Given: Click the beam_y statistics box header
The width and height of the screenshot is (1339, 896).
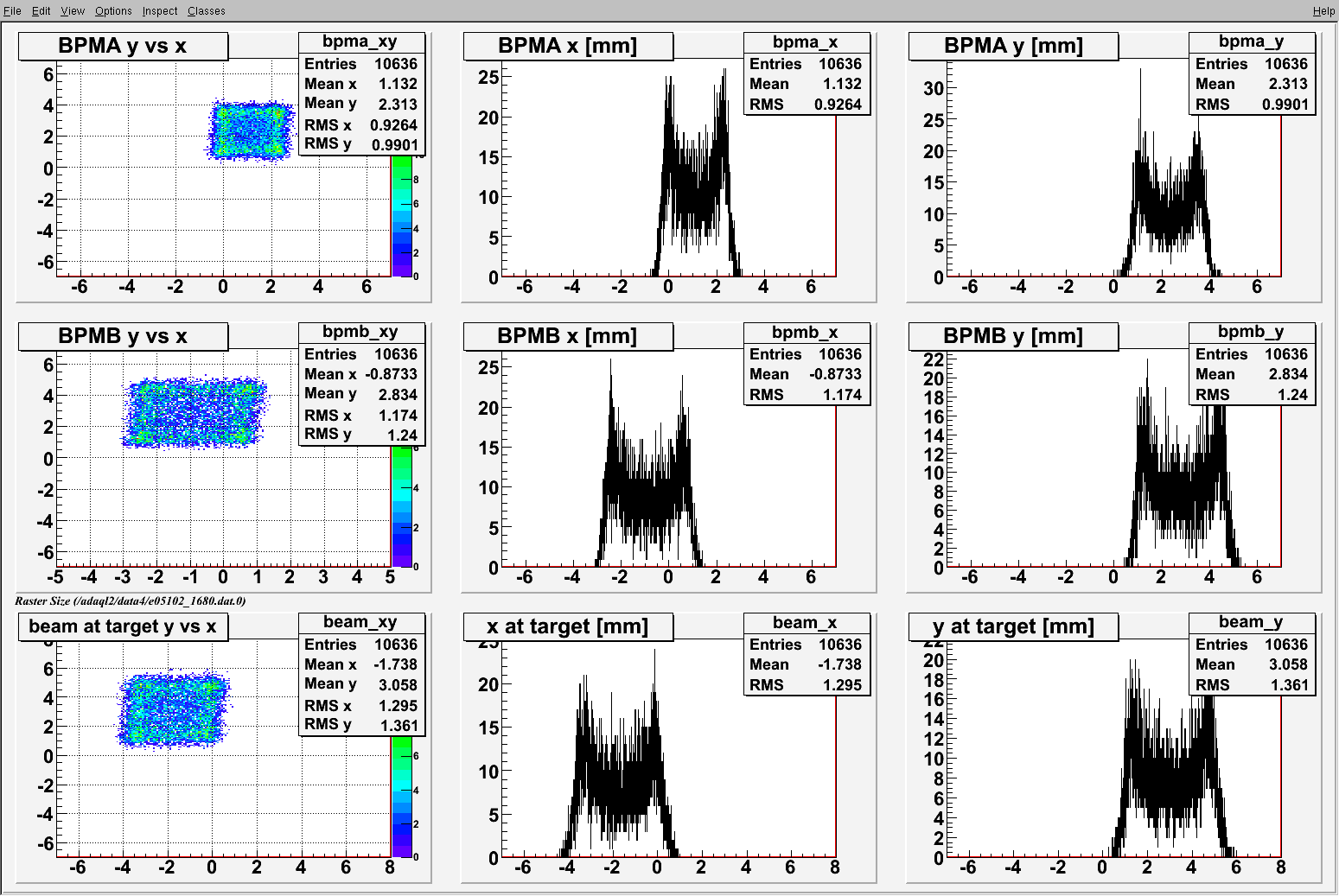Looking at the screenshot, I should [x=1252, y=623].
